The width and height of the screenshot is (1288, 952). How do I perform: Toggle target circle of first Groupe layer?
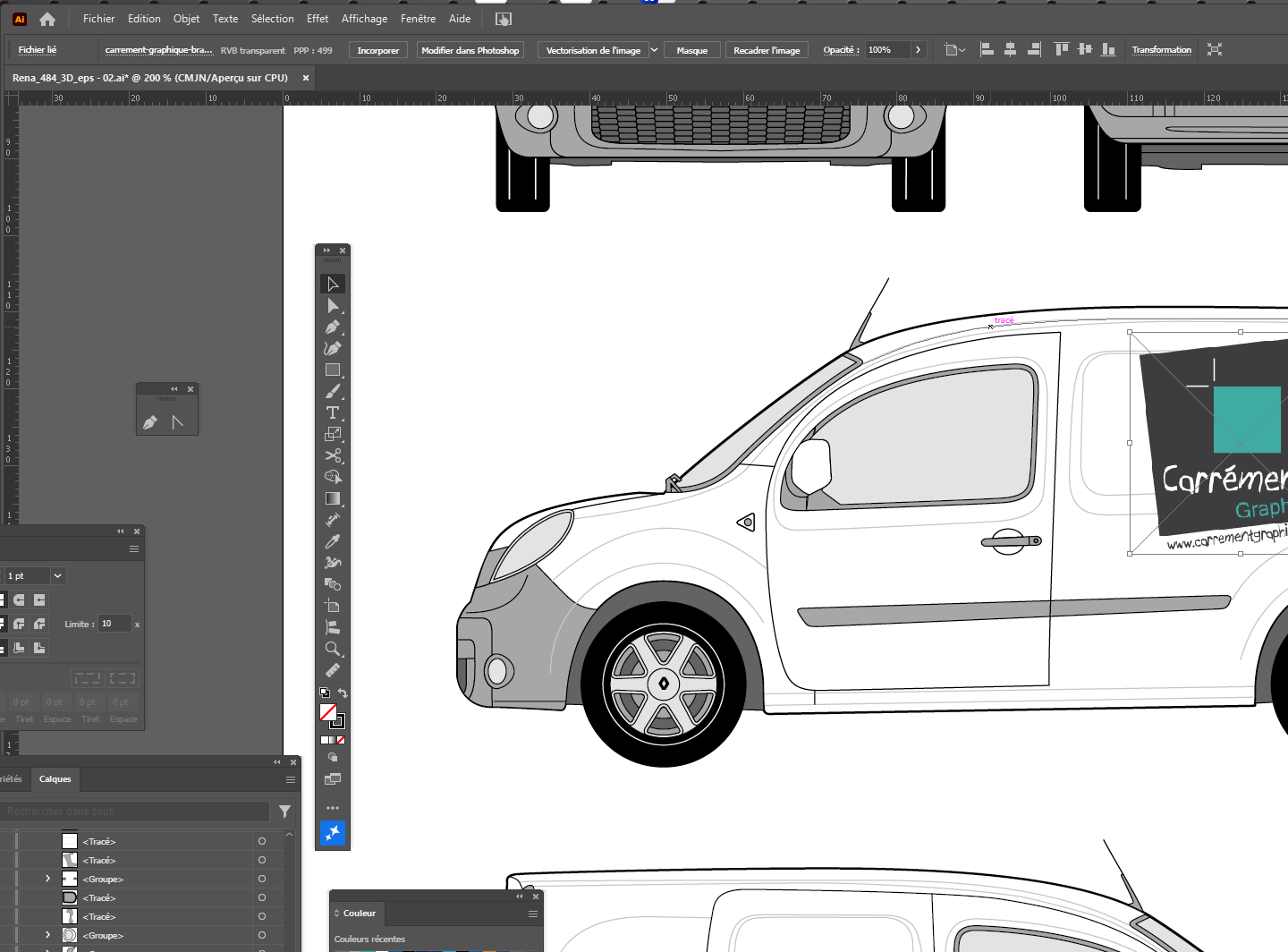262,879
